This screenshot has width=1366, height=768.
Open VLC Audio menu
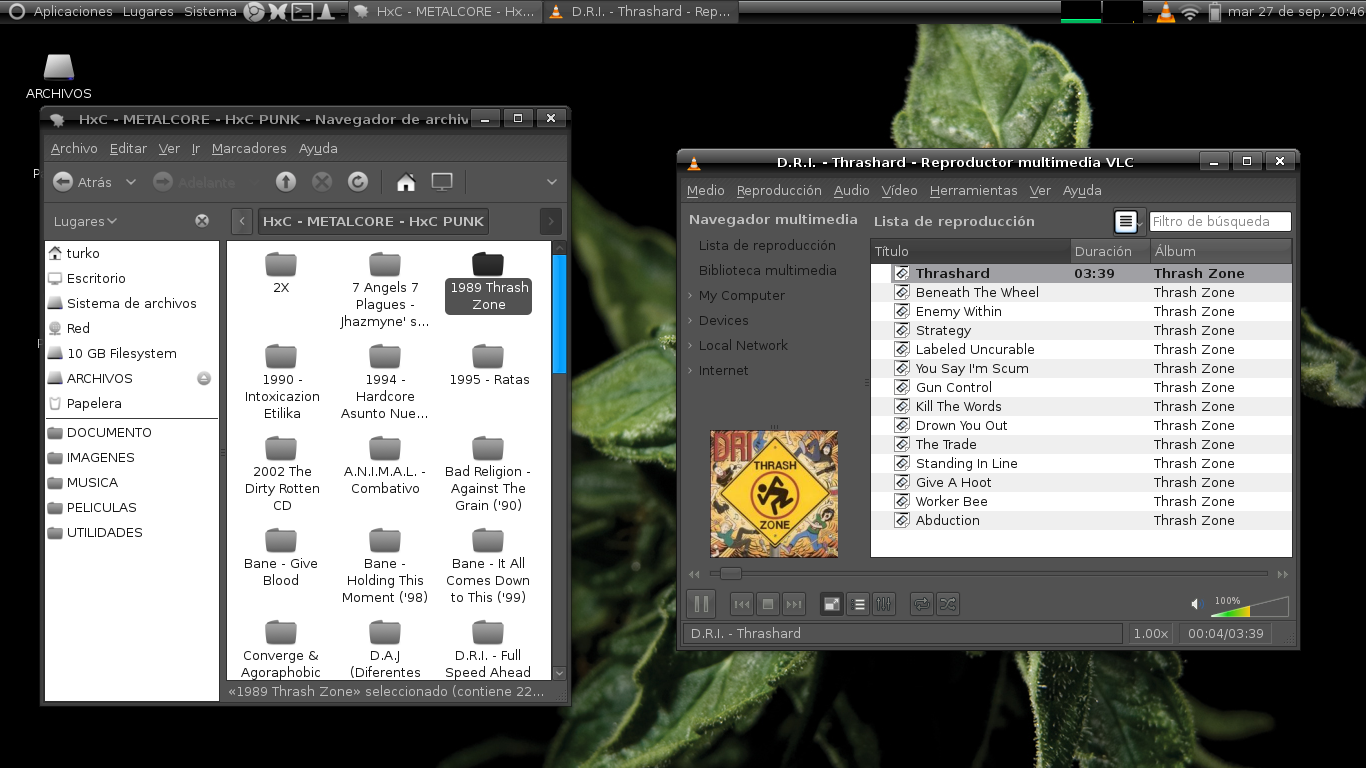point(852,190)
